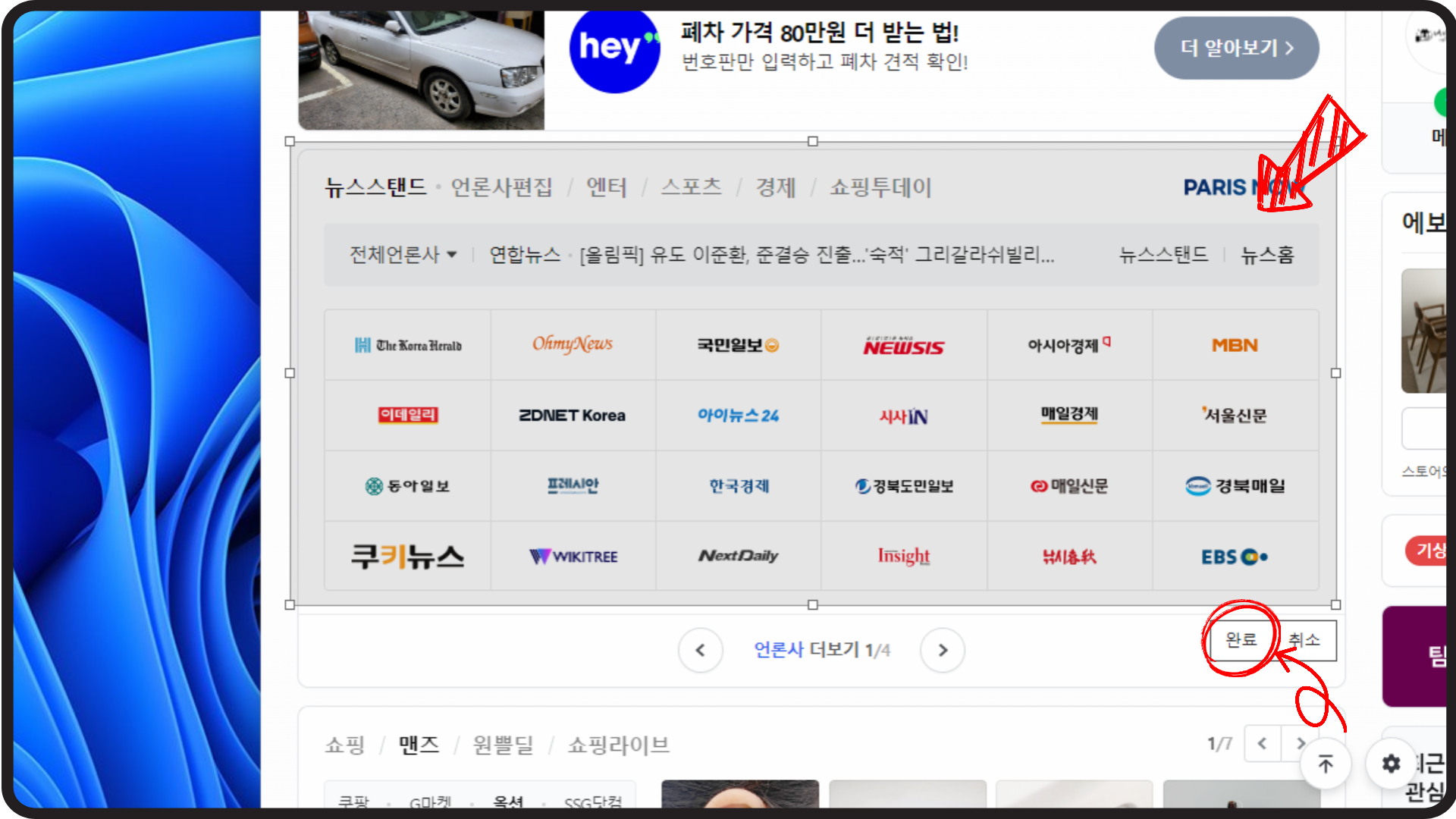The height and width of the screenshot is (819, 1456).
Task: Click the MBN press logo
Action: [x=1235, y=345]
